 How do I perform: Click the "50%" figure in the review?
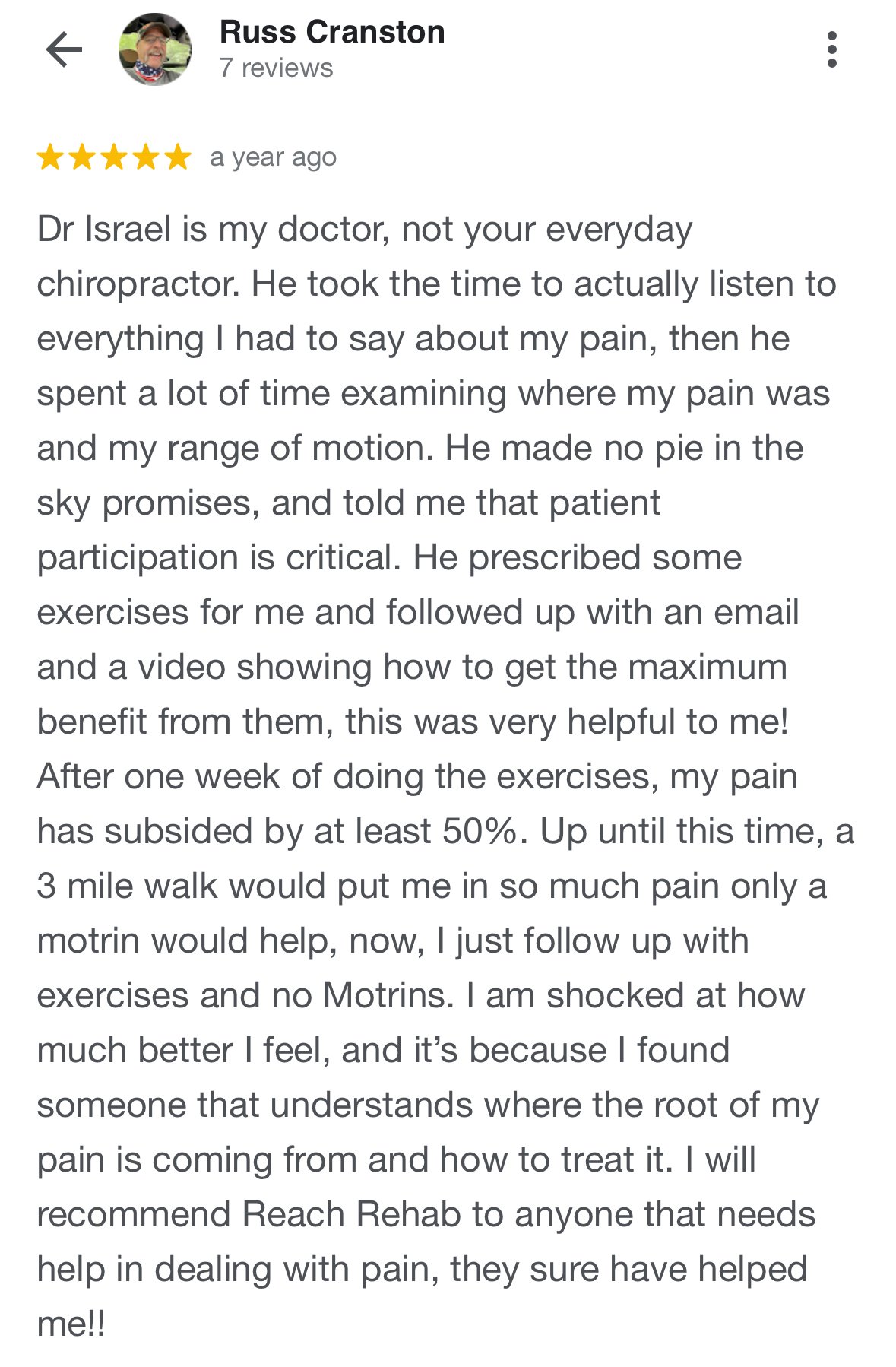(480, 831)
